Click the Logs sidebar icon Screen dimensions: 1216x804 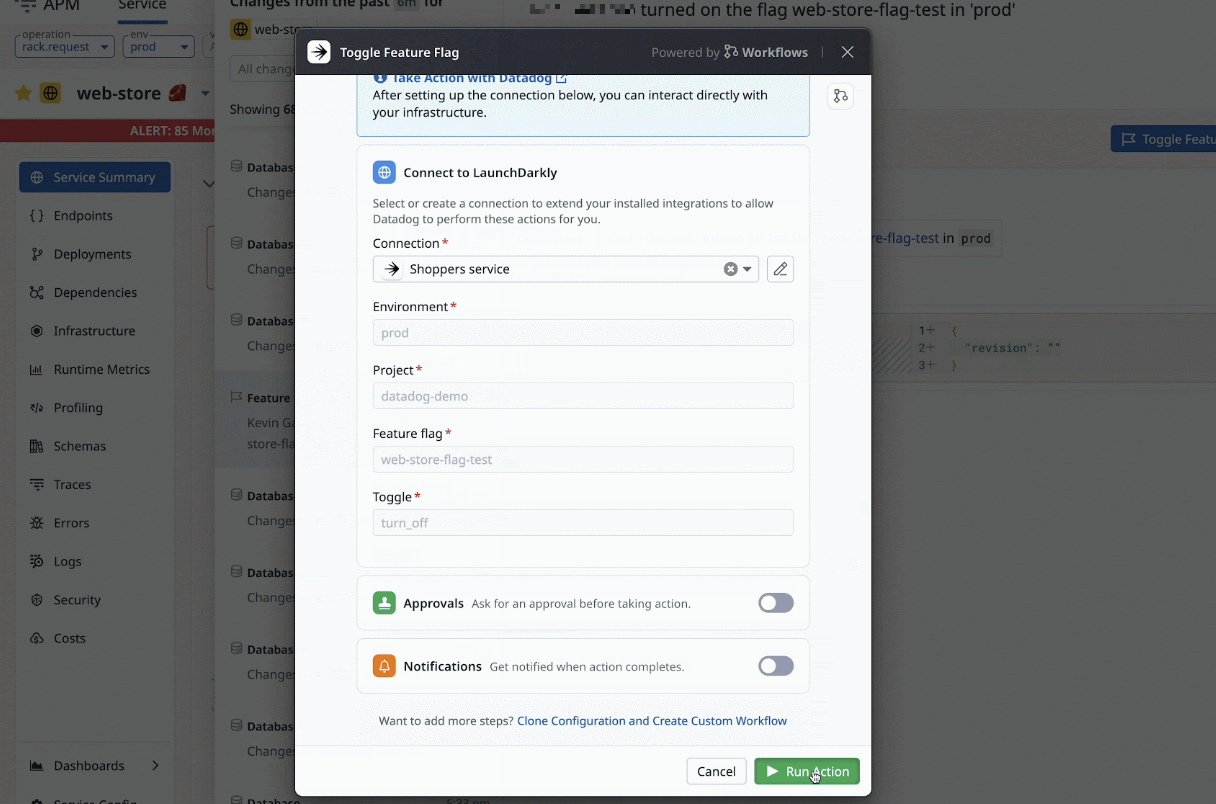(37, 561)
